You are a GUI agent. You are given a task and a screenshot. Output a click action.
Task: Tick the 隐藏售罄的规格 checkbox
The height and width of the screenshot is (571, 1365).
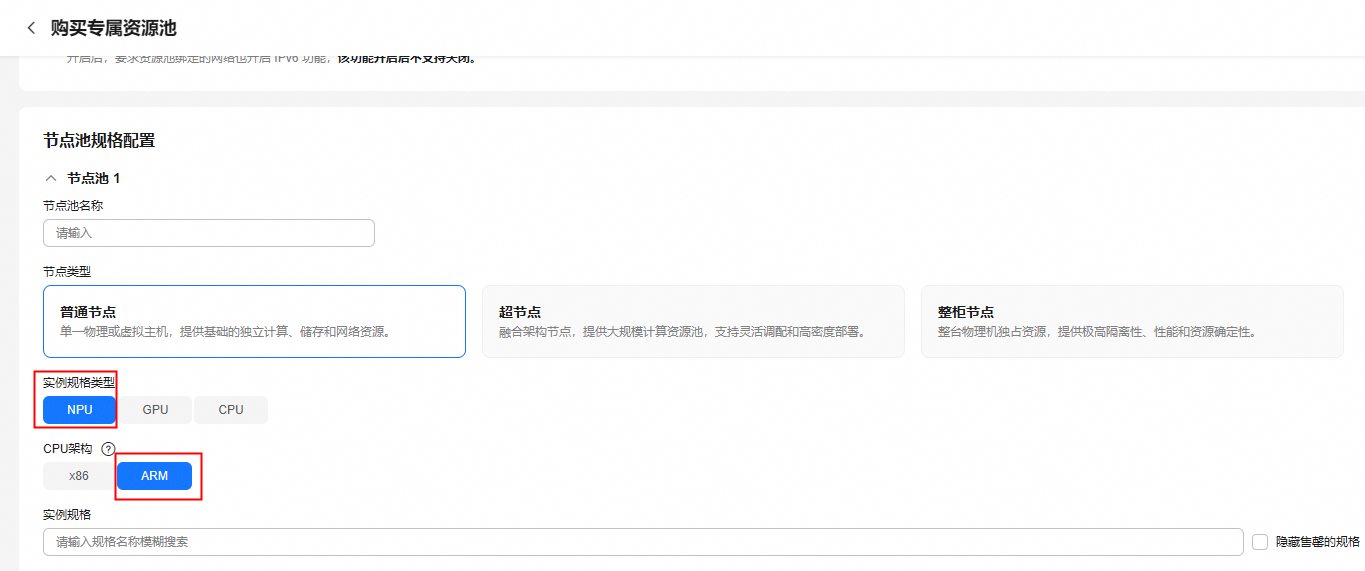pos(1260,541)
